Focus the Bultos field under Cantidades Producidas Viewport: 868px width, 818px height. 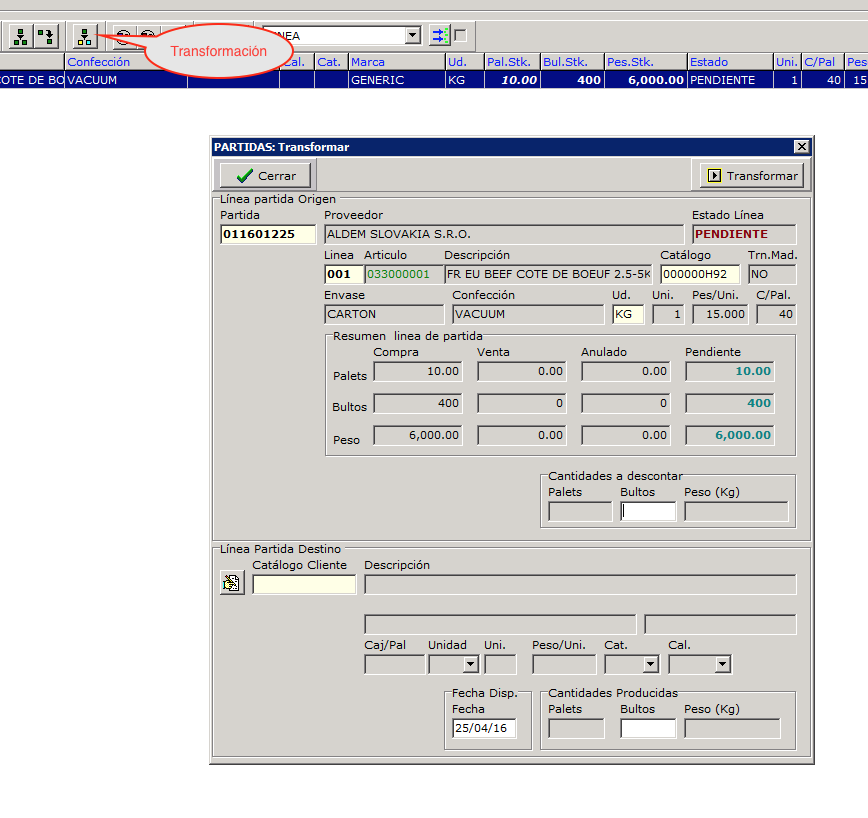click(x=648, y=729)
